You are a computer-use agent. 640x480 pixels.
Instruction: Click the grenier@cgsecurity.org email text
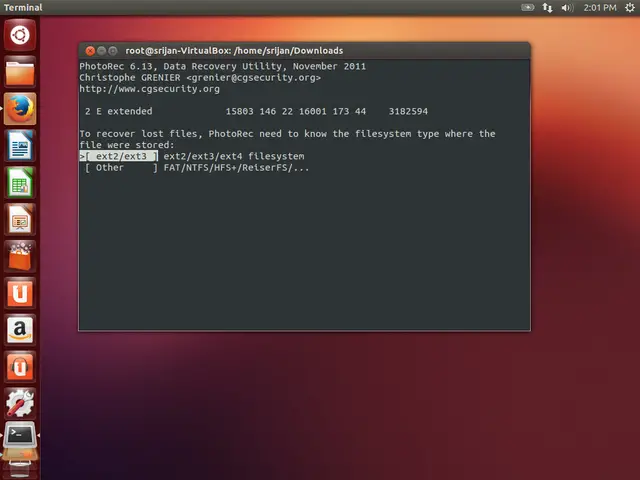pyautogui.click(x=253, y=78)
